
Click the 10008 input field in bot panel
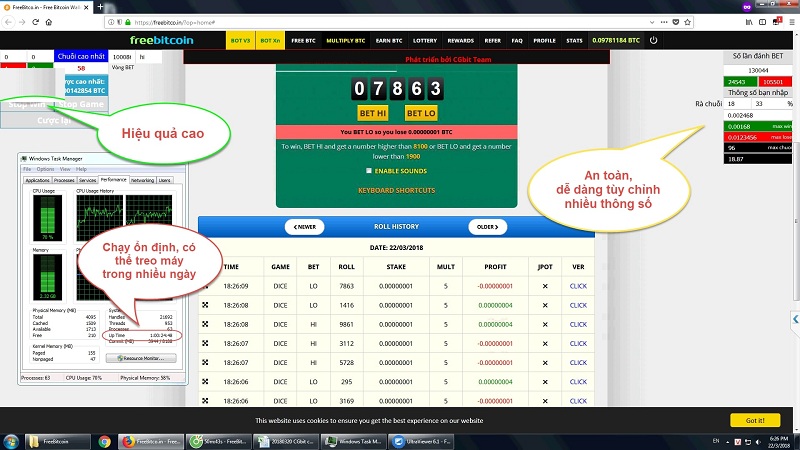[x=122, y=57]
